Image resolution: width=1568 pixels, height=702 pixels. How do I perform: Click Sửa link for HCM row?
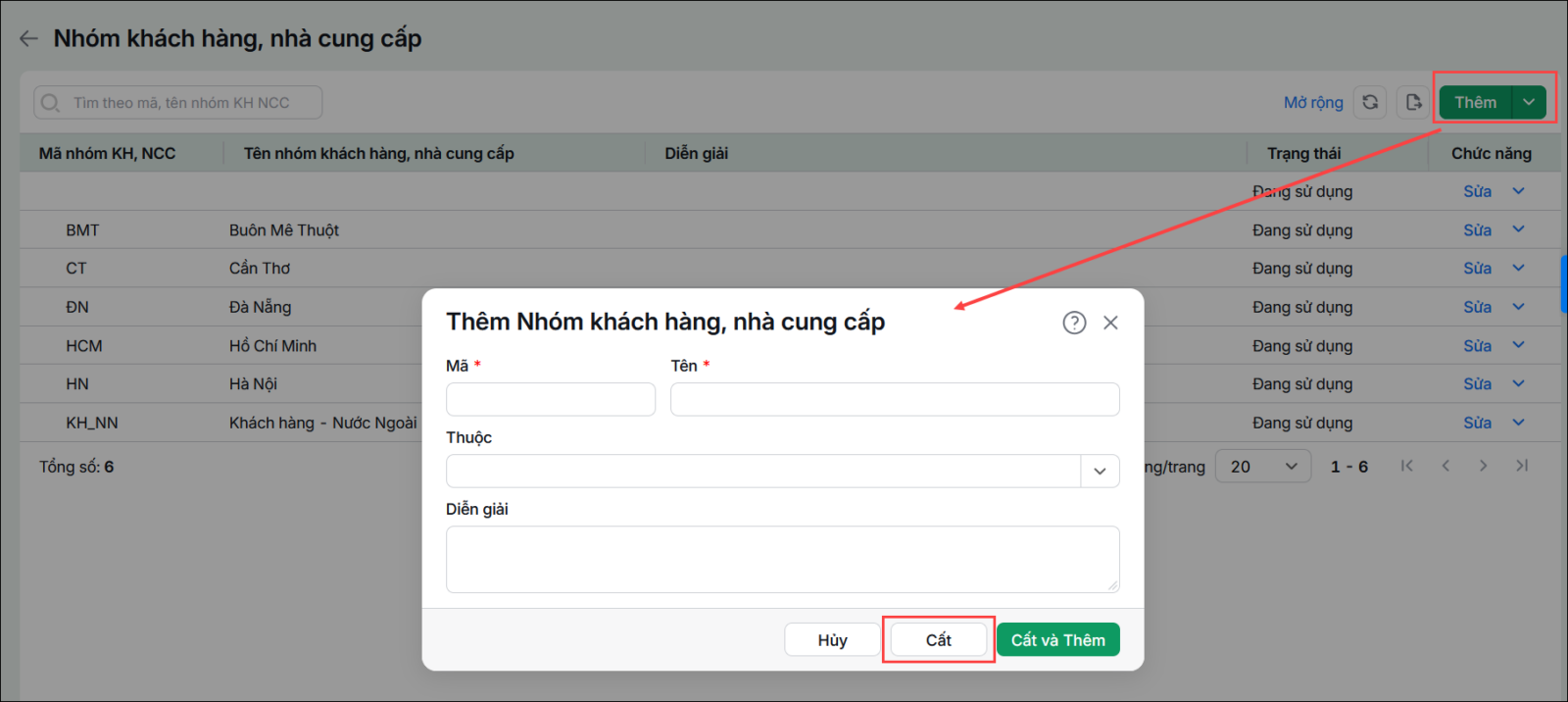coord(1478,345)
